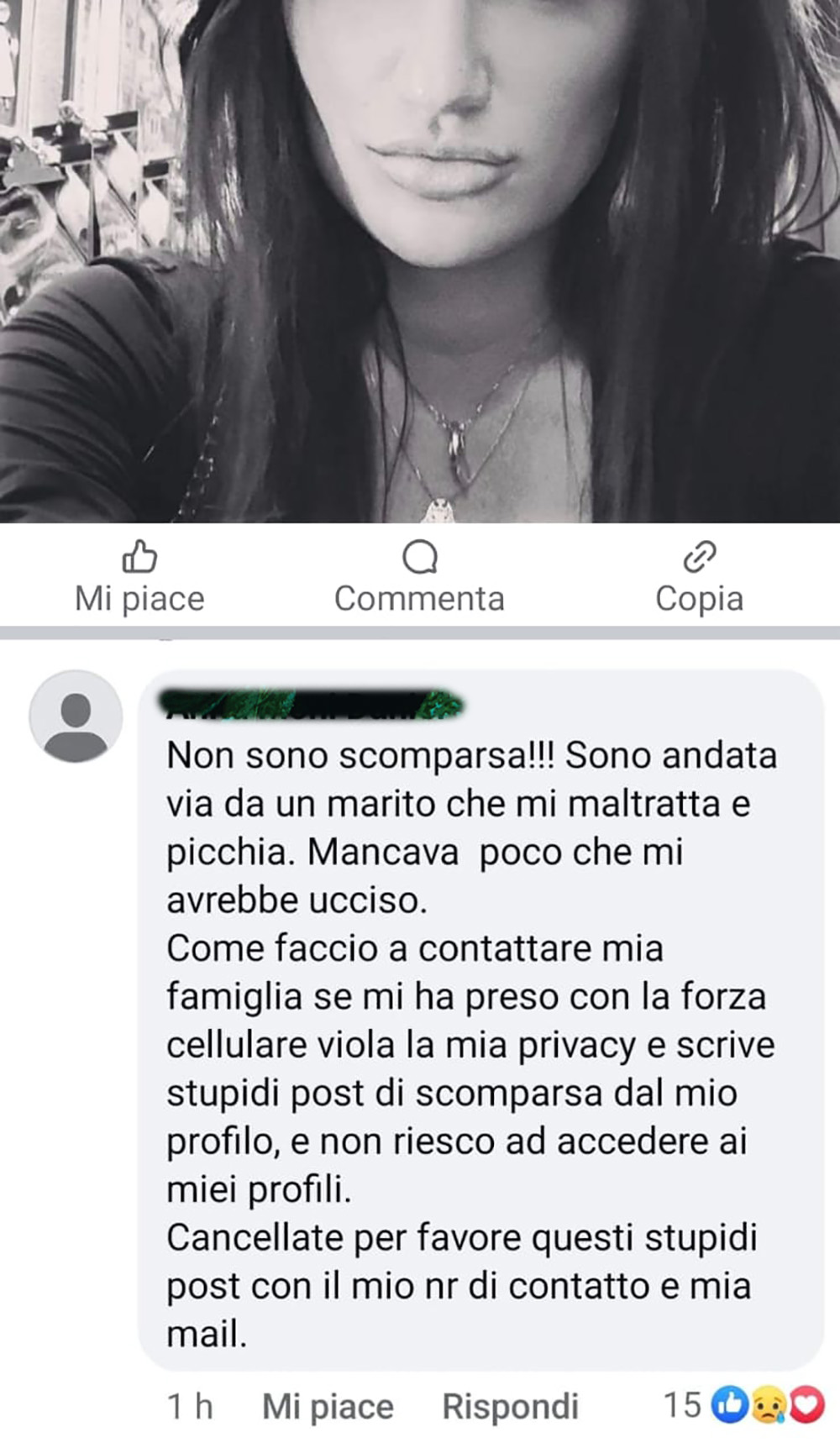Open the black-and-white selfie photo
This screenshot has width=840, height=1443.
(x=420, y=261)
